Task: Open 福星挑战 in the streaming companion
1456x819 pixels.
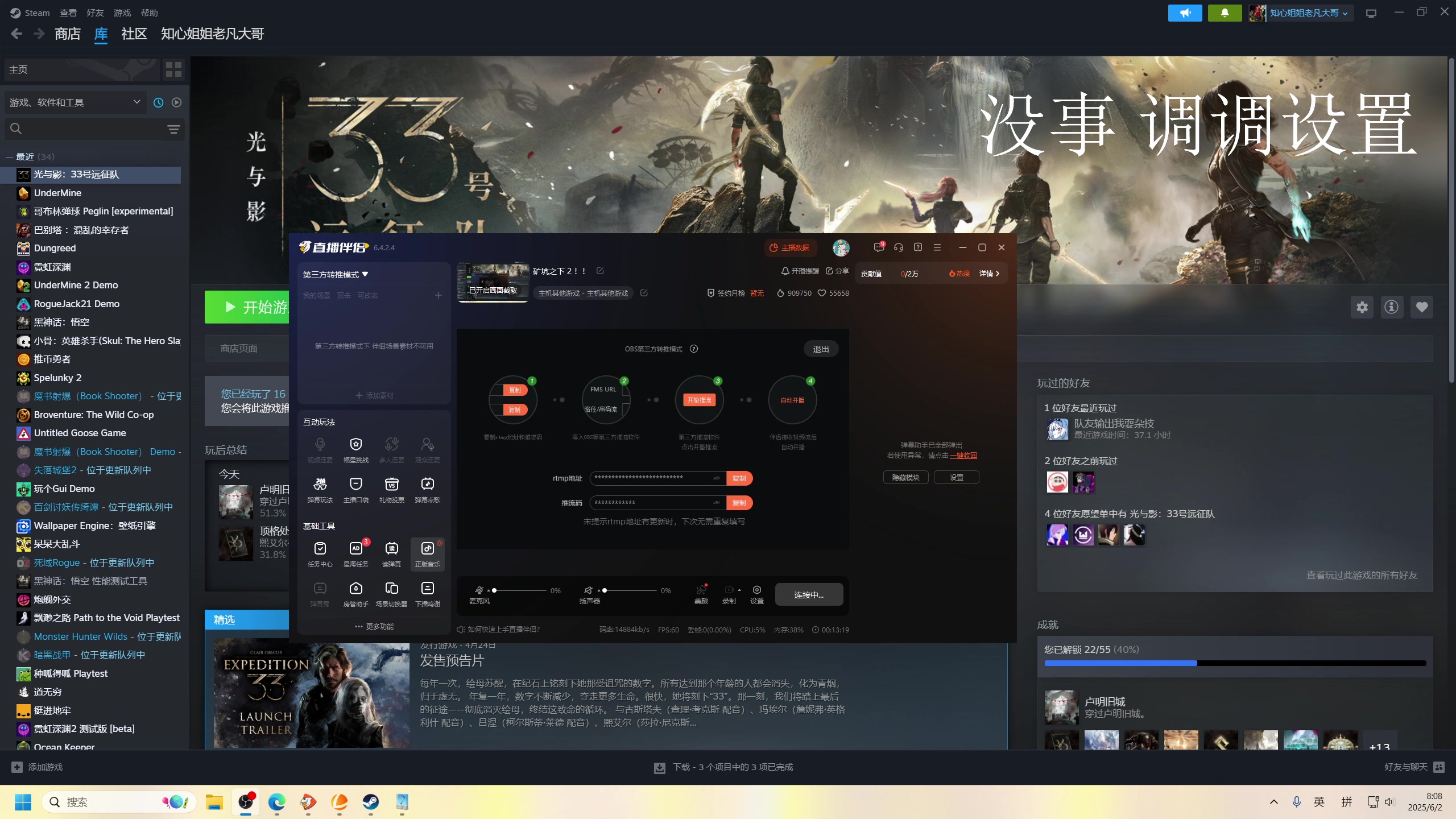Action: point(356,450)
